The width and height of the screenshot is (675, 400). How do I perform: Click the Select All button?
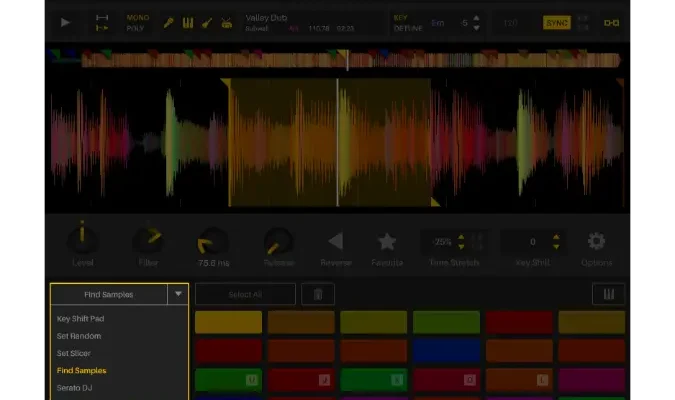[x=245, y=294]
